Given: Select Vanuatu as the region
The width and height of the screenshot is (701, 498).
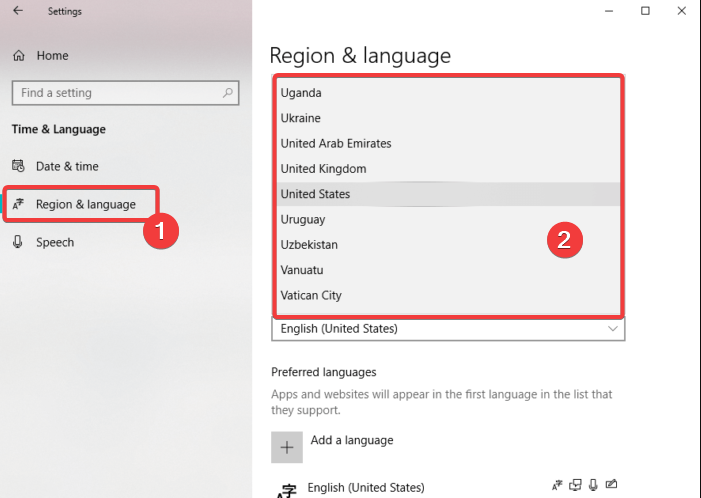Looking at the screenshot, I should pos(448,270).
